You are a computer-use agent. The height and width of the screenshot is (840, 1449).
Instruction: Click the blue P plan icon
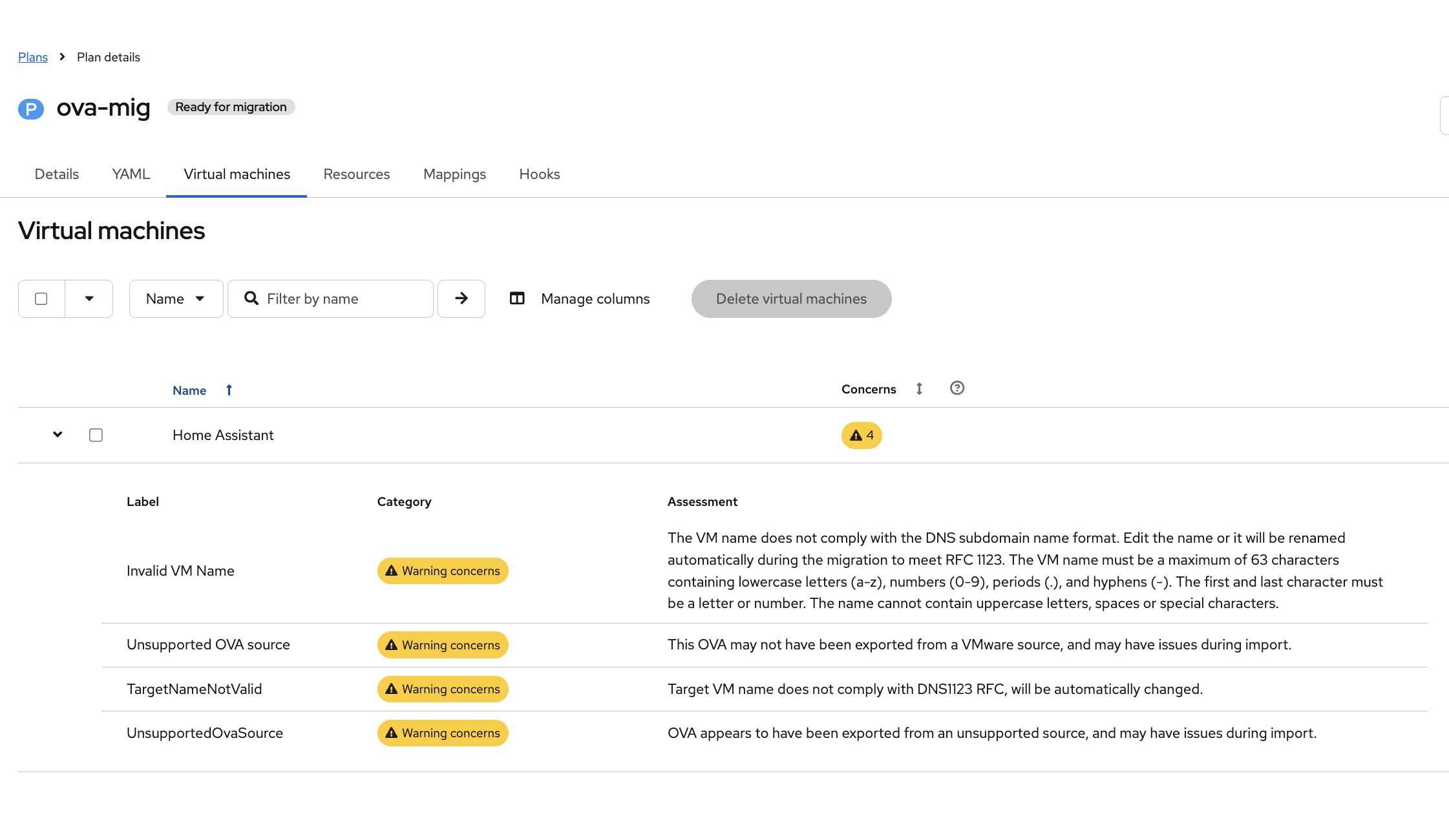pyautogui.click(x=30, y=109)
